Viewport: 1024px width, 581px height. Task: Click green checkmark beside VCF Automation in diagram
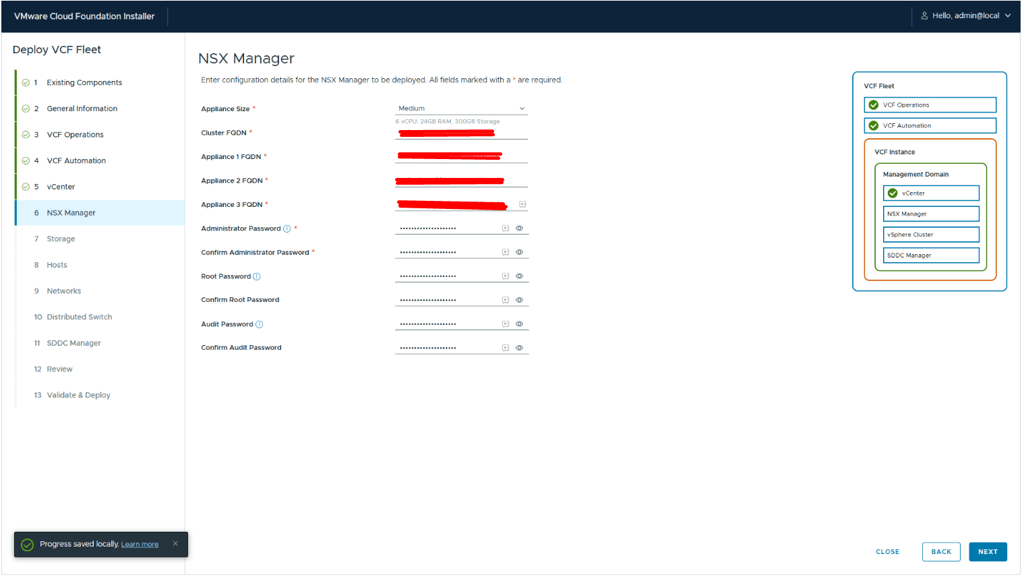pyautogui.click(x=875, y=126)
